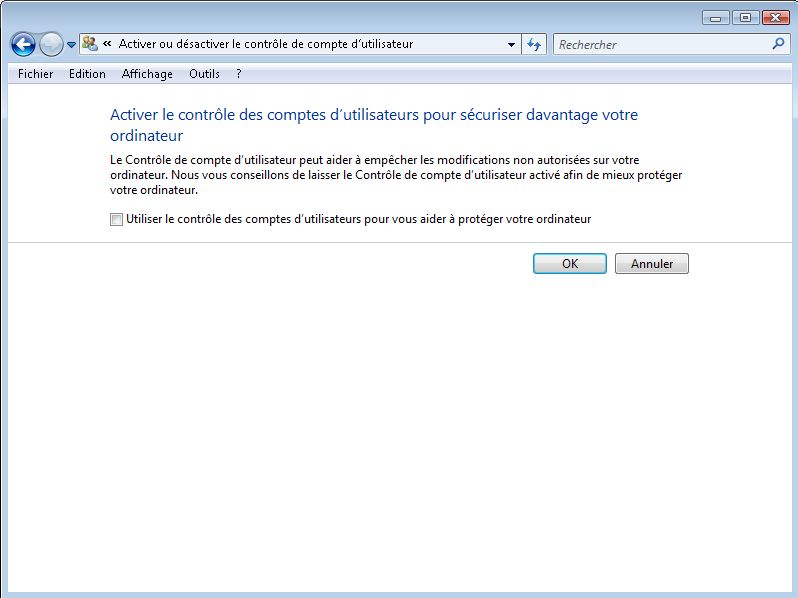Cancel with the Annuler button

651,264
